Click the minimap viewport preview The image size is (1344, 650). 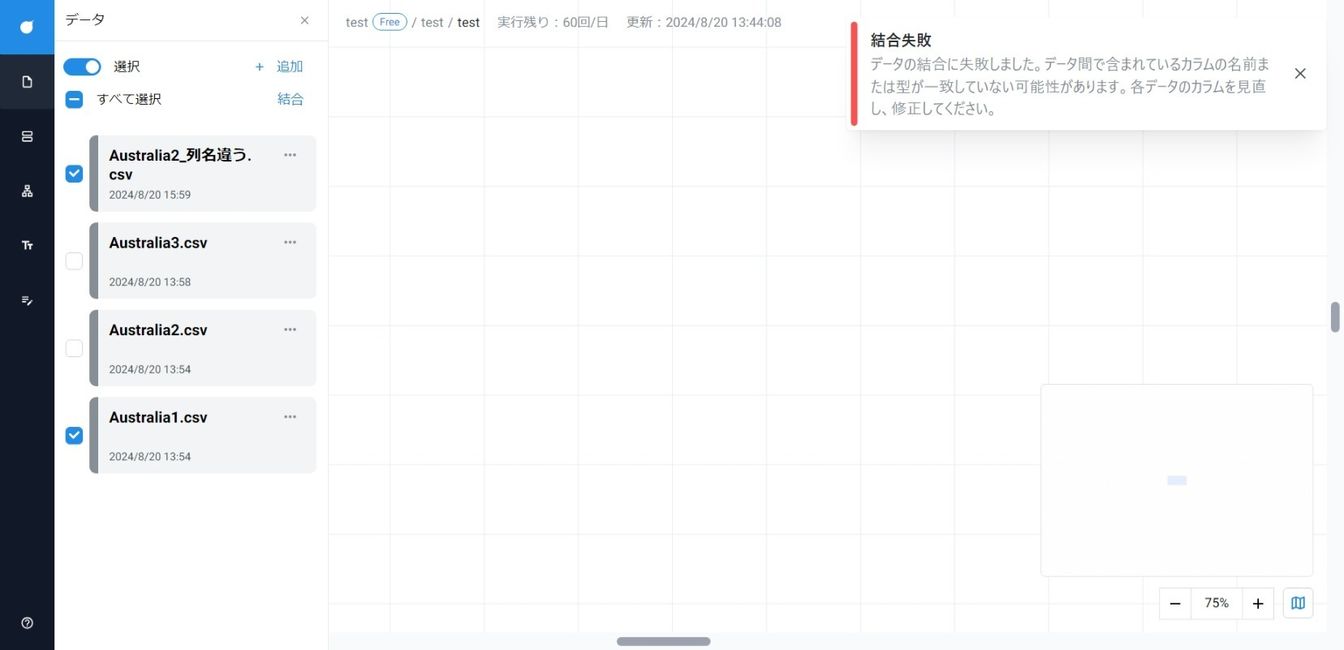(x=1177, y=481)
